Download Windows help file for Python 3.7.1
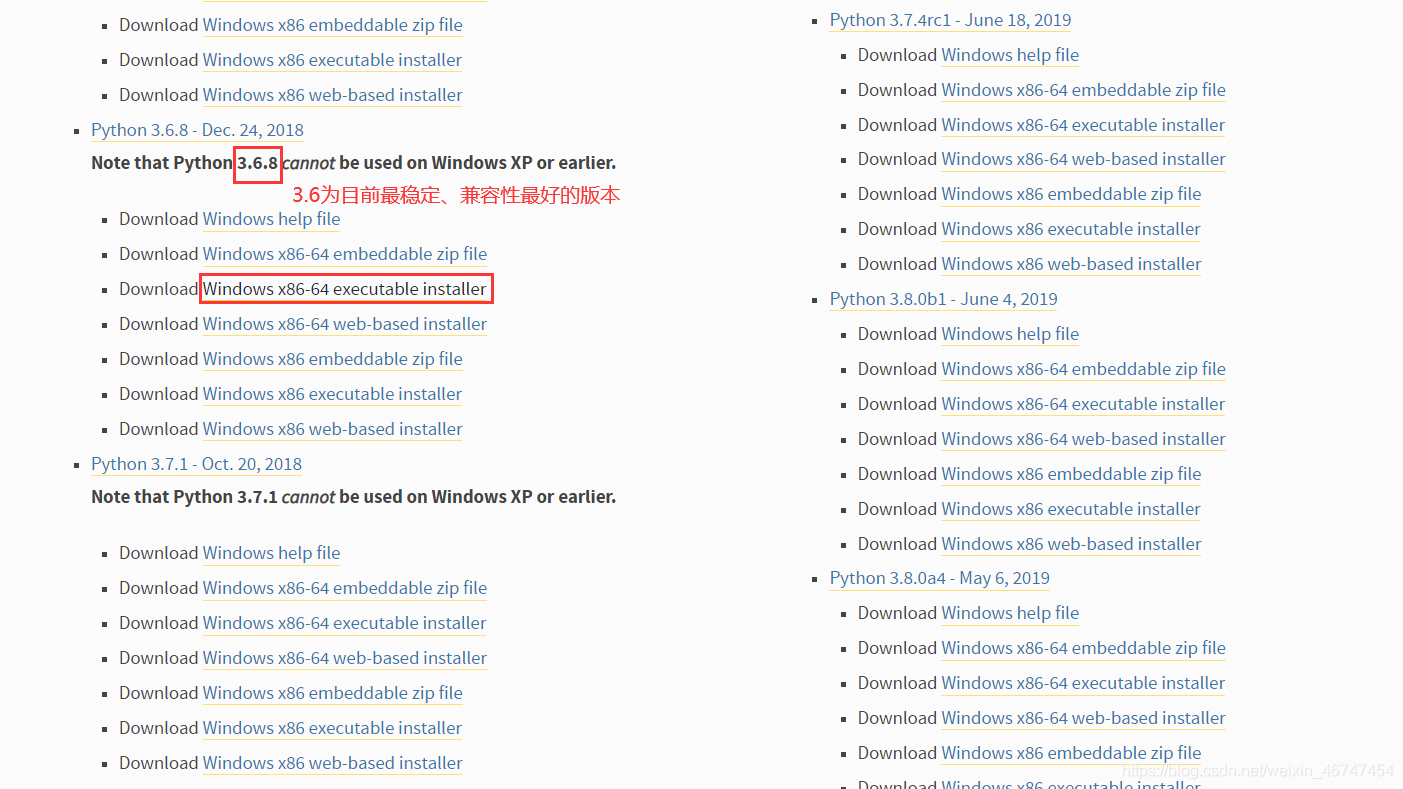Screen dimensions: 1403x789 pos(271,553)
